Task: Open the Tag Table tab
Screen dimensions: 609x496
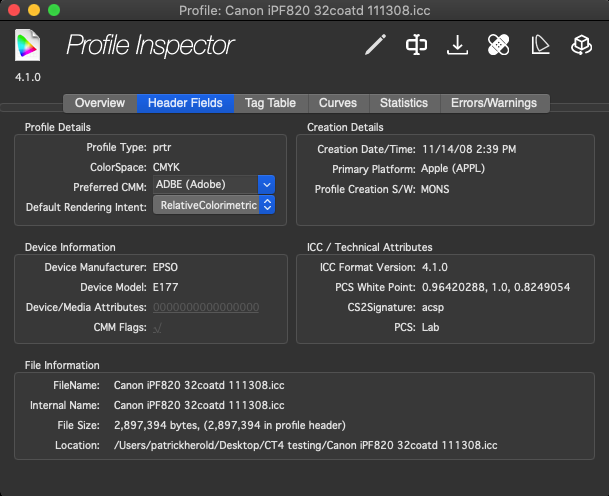Action: click(x=271, y=103)
